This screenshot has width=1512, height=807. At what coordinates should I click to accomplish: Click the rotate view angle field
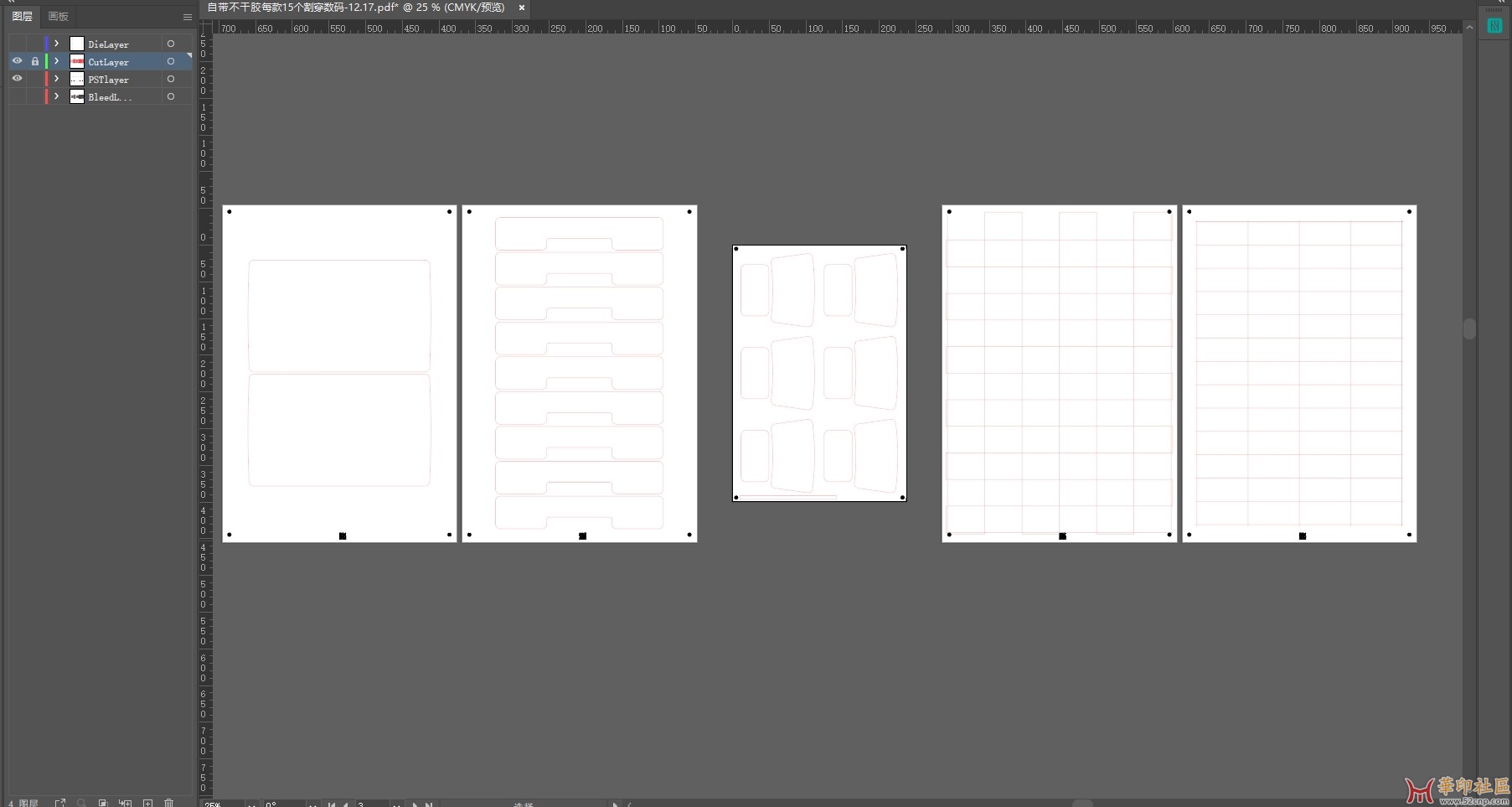[x=284, y=804]
